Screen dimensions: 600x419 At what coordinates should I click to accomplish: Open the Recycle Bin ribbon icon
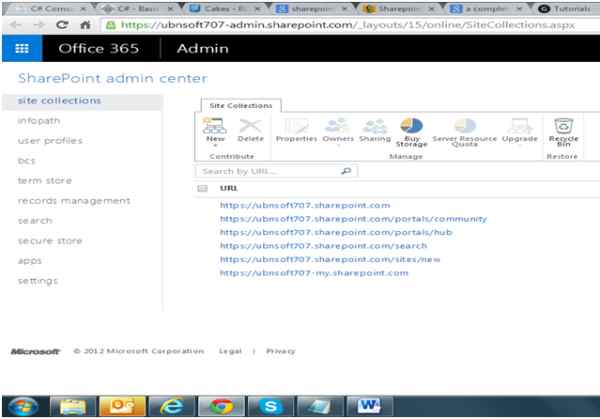pos(563,126)
